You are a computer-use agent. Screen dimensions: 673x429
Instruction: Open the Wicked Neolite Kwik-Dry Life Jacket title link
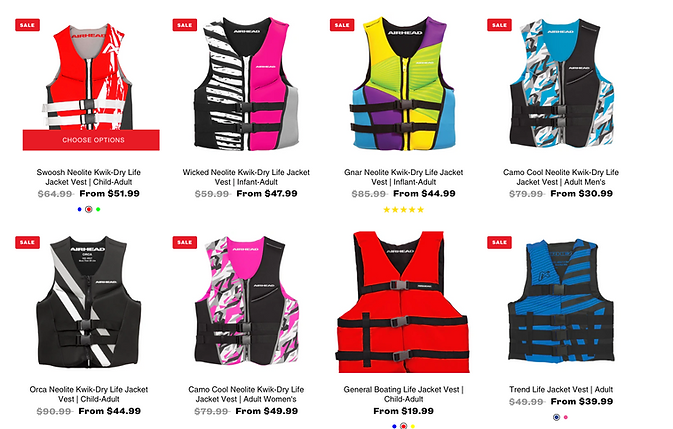coord(246,177)
